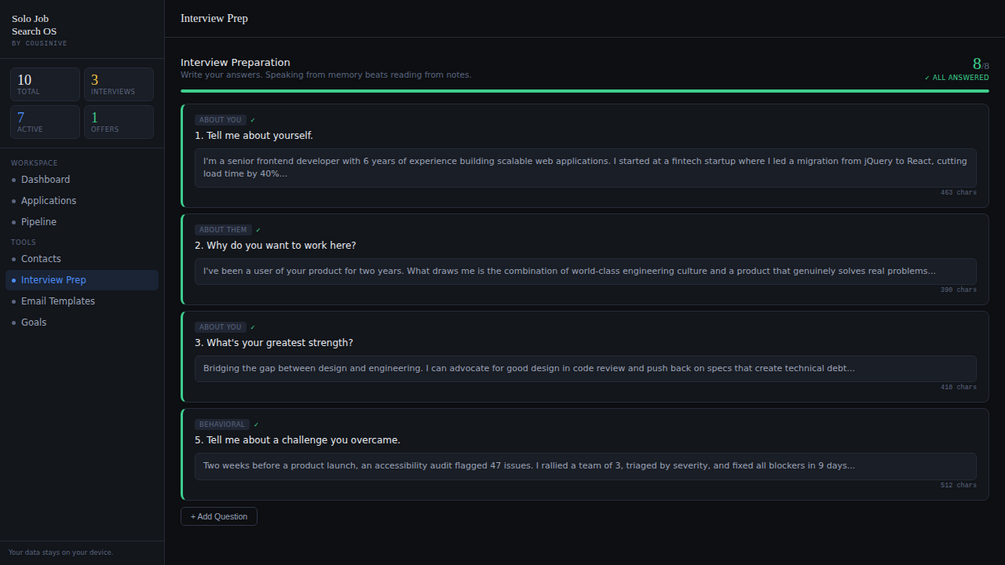Go to the Goals page
Image resolution: width=1005 pixels, height=565 pixels.
34,323
